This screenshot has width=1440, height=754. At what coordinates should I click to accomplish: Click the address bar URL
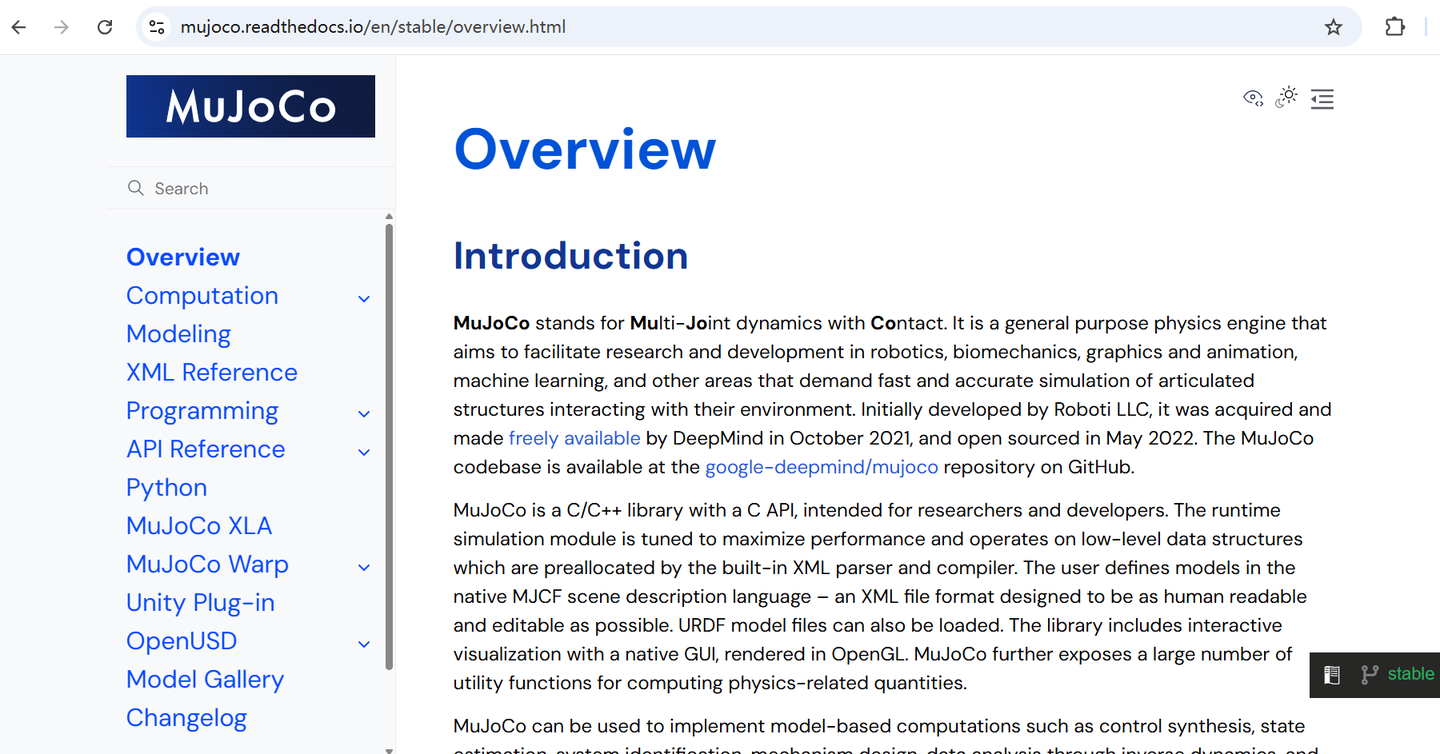pos(373,27)
